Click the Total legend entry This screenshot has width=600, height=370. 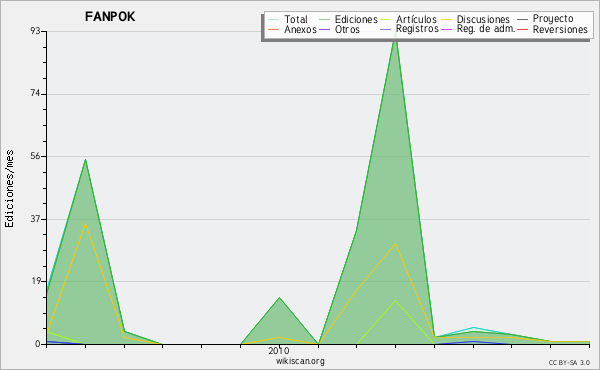288,19
